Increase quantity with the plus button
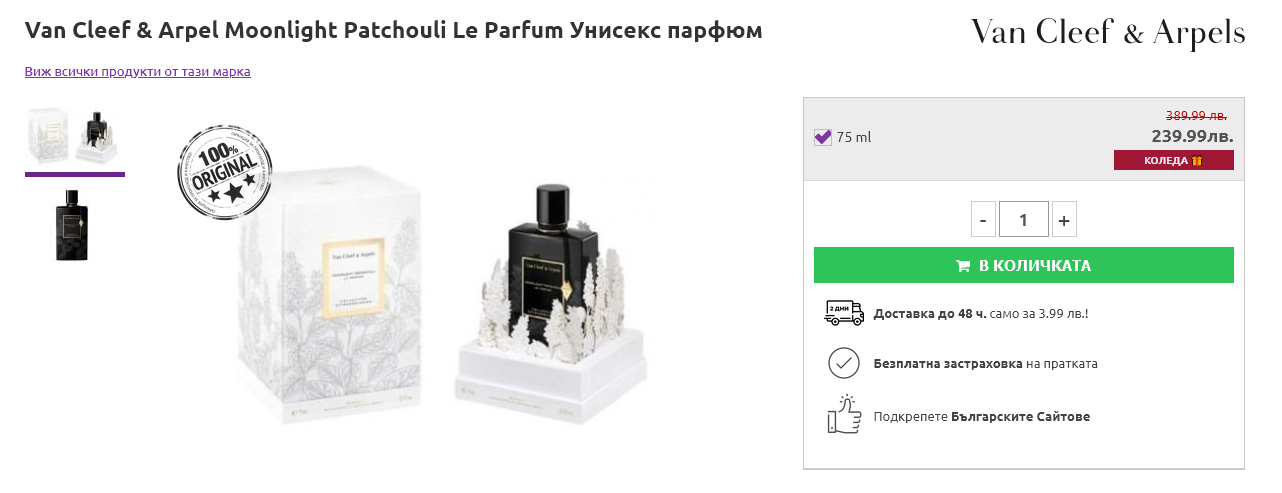Screen dimensions: 1282x493 coord(1064,219)
